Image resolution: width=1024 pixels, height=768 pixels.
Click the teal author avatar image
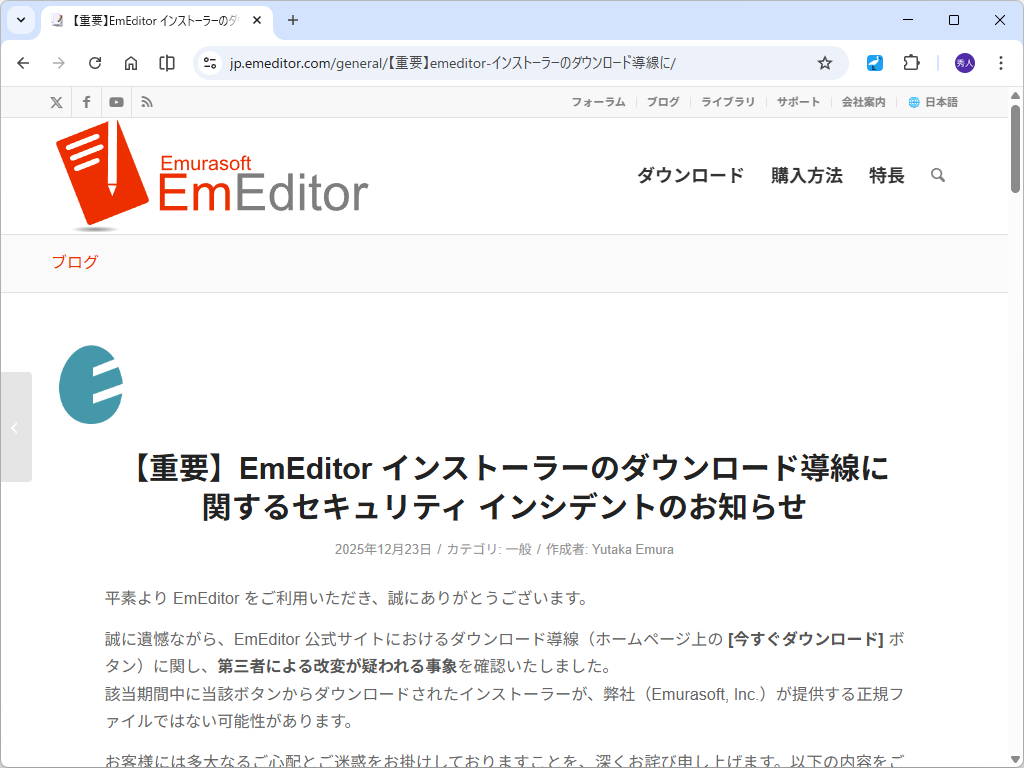click(x=91, y=385)
